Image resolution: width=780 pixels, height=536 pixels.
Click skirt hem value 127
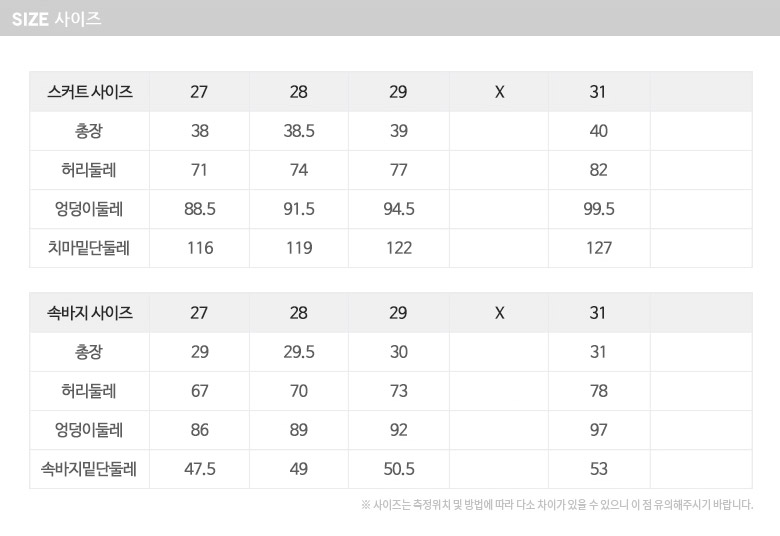pyautogui.click(x=598, y=248)
